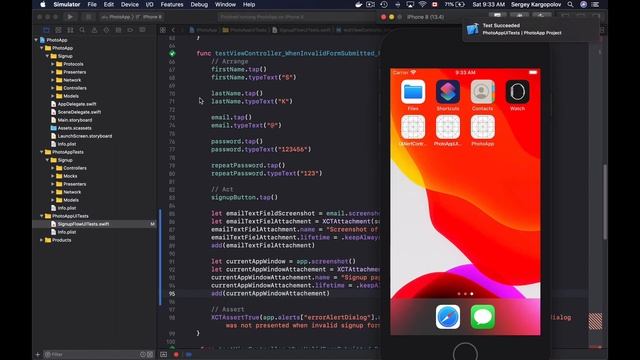Expand the Mocks folder
Screen dimensions: 640x360
(x=53, y=176)
